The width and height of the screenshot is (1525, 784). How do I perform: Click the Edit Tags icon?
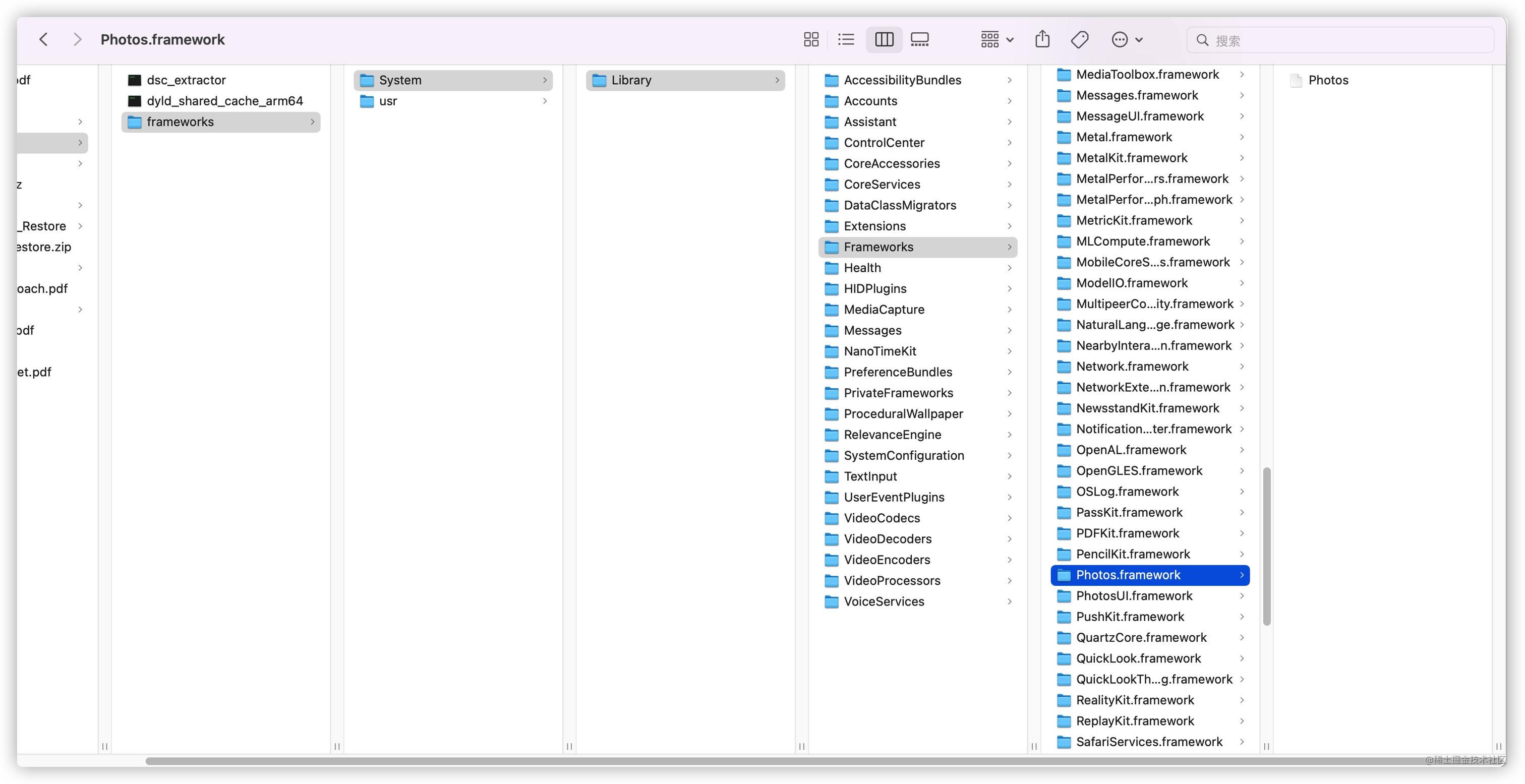pos(1080,40)
